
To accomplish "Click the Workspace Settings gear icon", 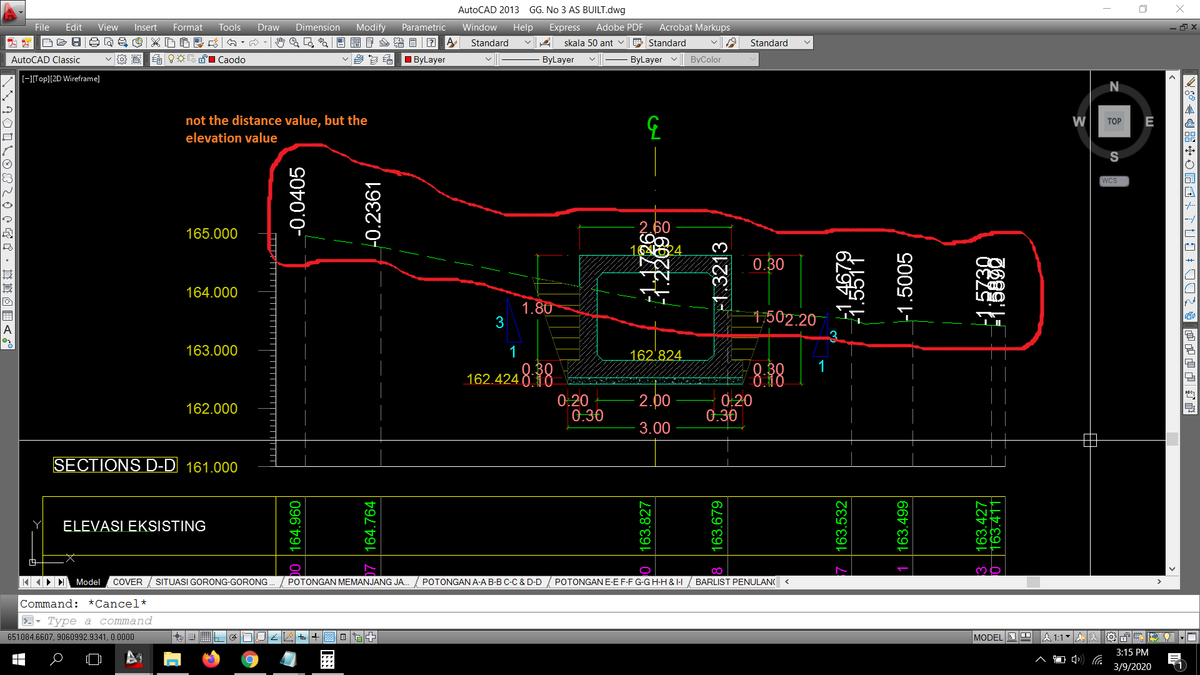I will 122,60.
